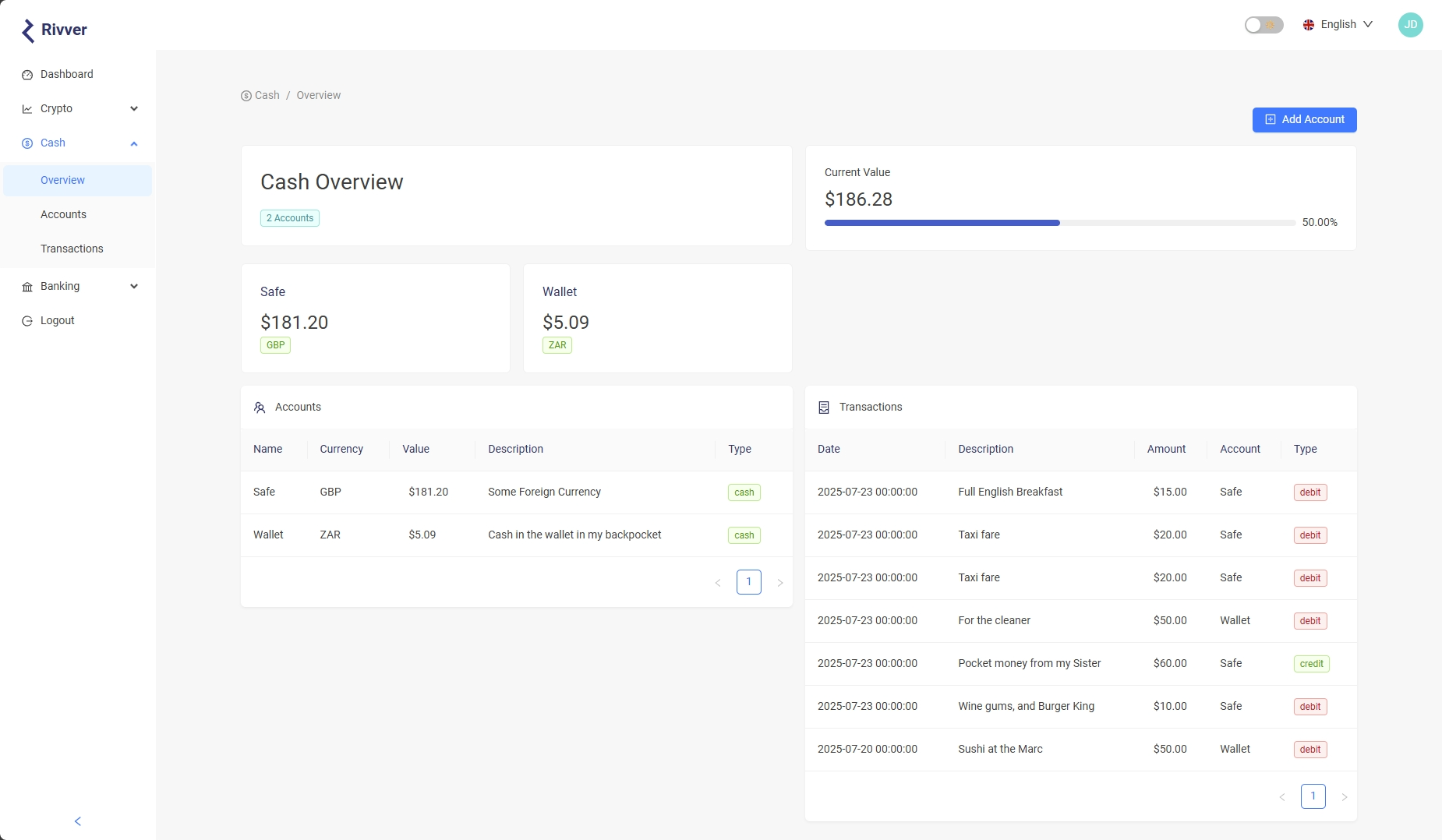Open Accounts under the Cash menu

[x=63, y=214]
